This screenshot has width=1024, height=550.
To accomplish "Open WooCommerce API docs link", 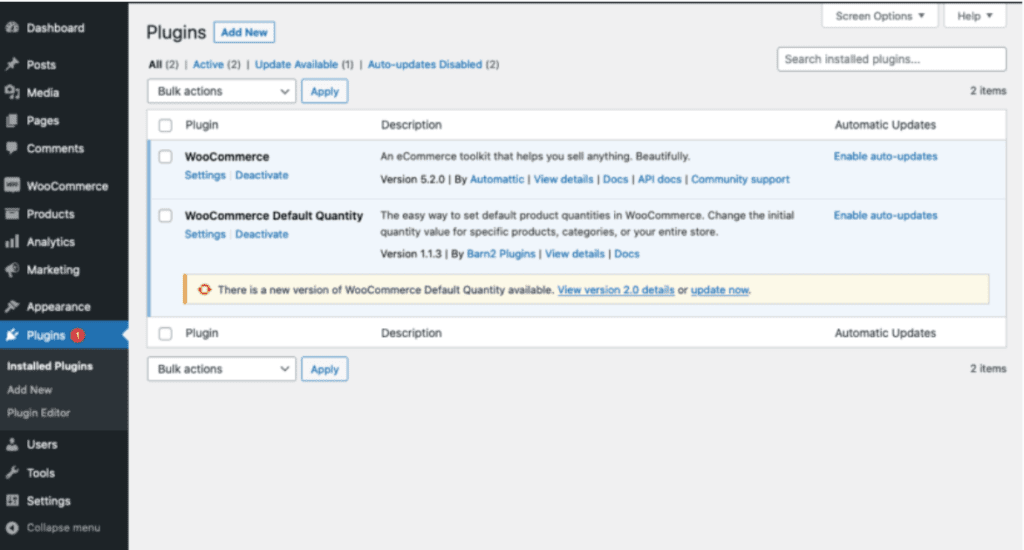I will pos(660,179).
